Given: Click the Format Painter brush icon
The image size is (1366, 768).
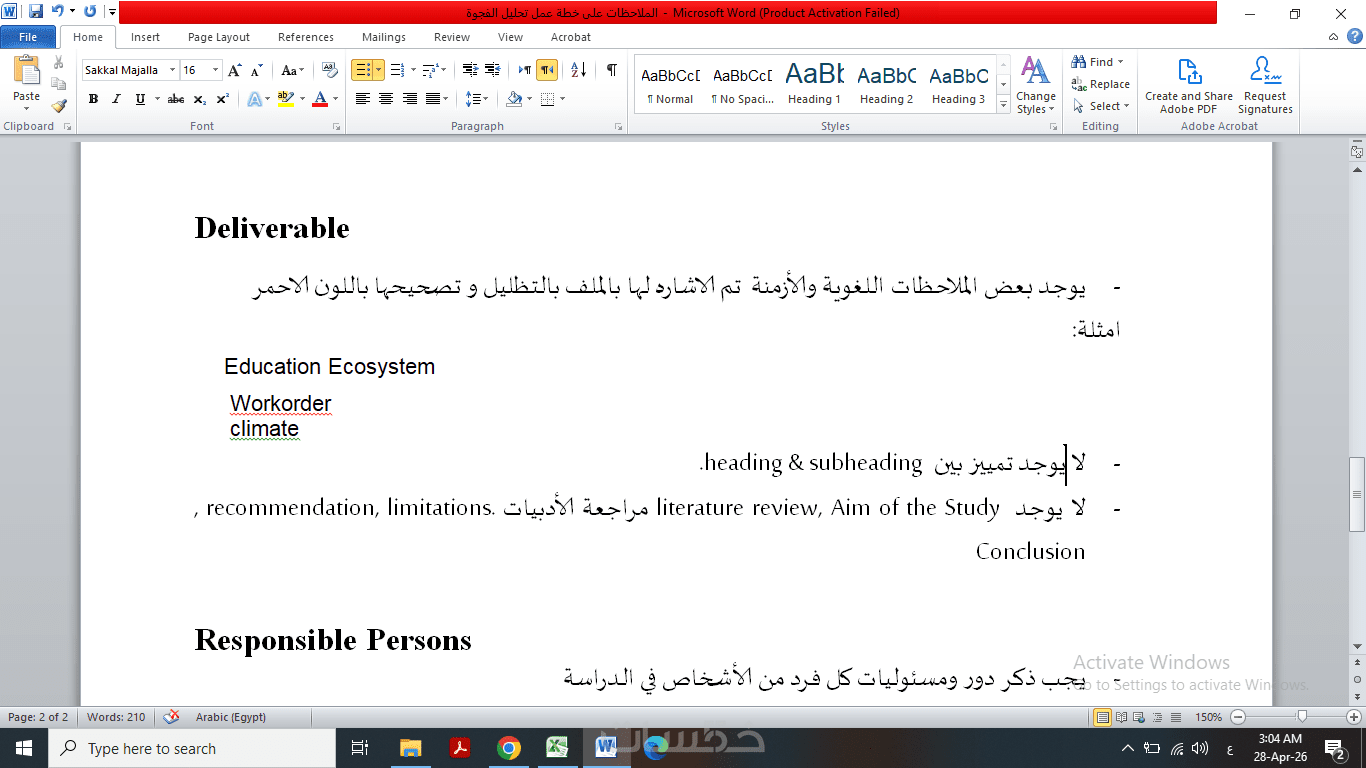Looking at the screenshot, I should (x=59, y=105).
